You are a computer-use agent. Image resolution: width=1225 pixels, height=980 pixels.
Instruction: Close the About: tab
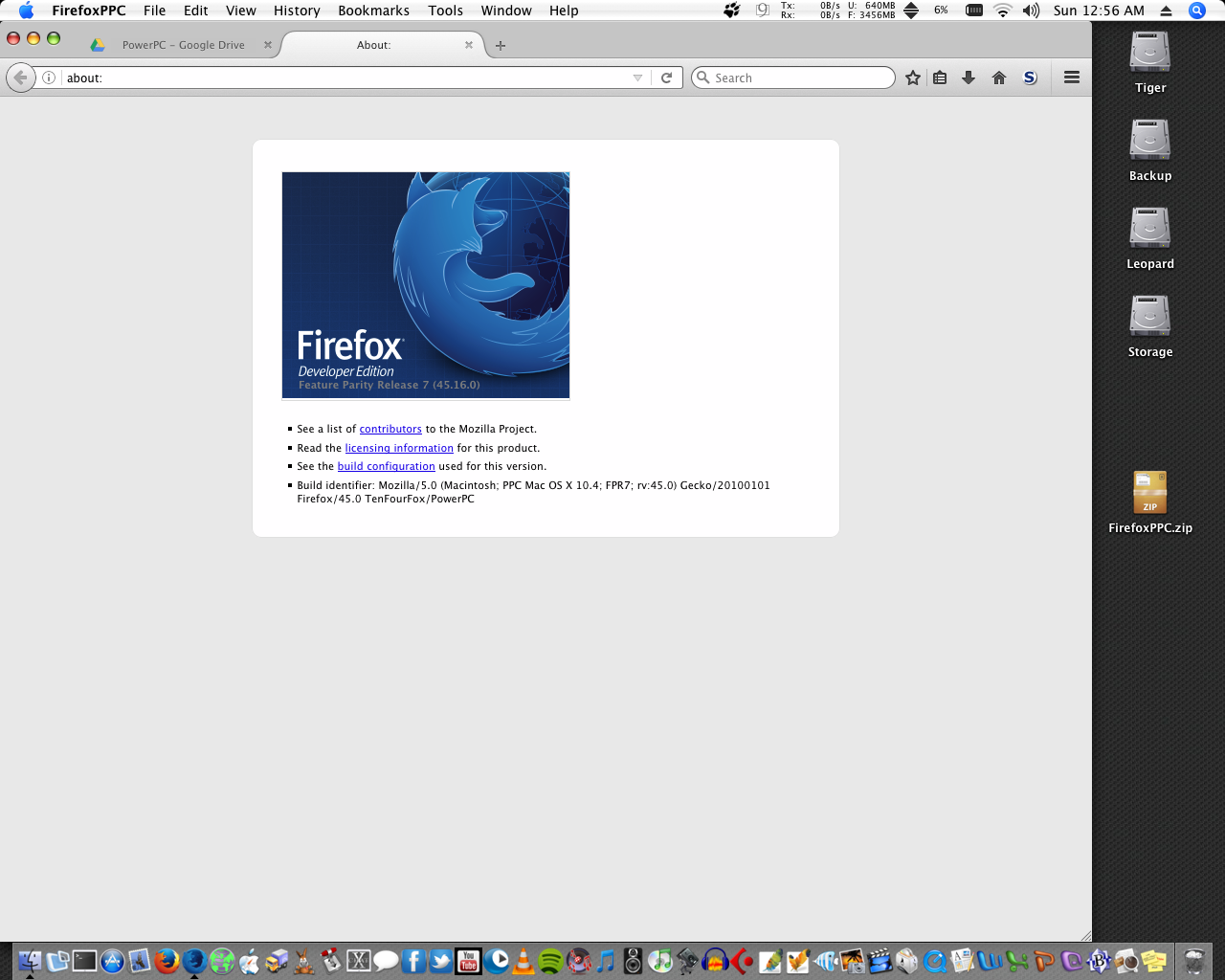[x=469, y=45]
